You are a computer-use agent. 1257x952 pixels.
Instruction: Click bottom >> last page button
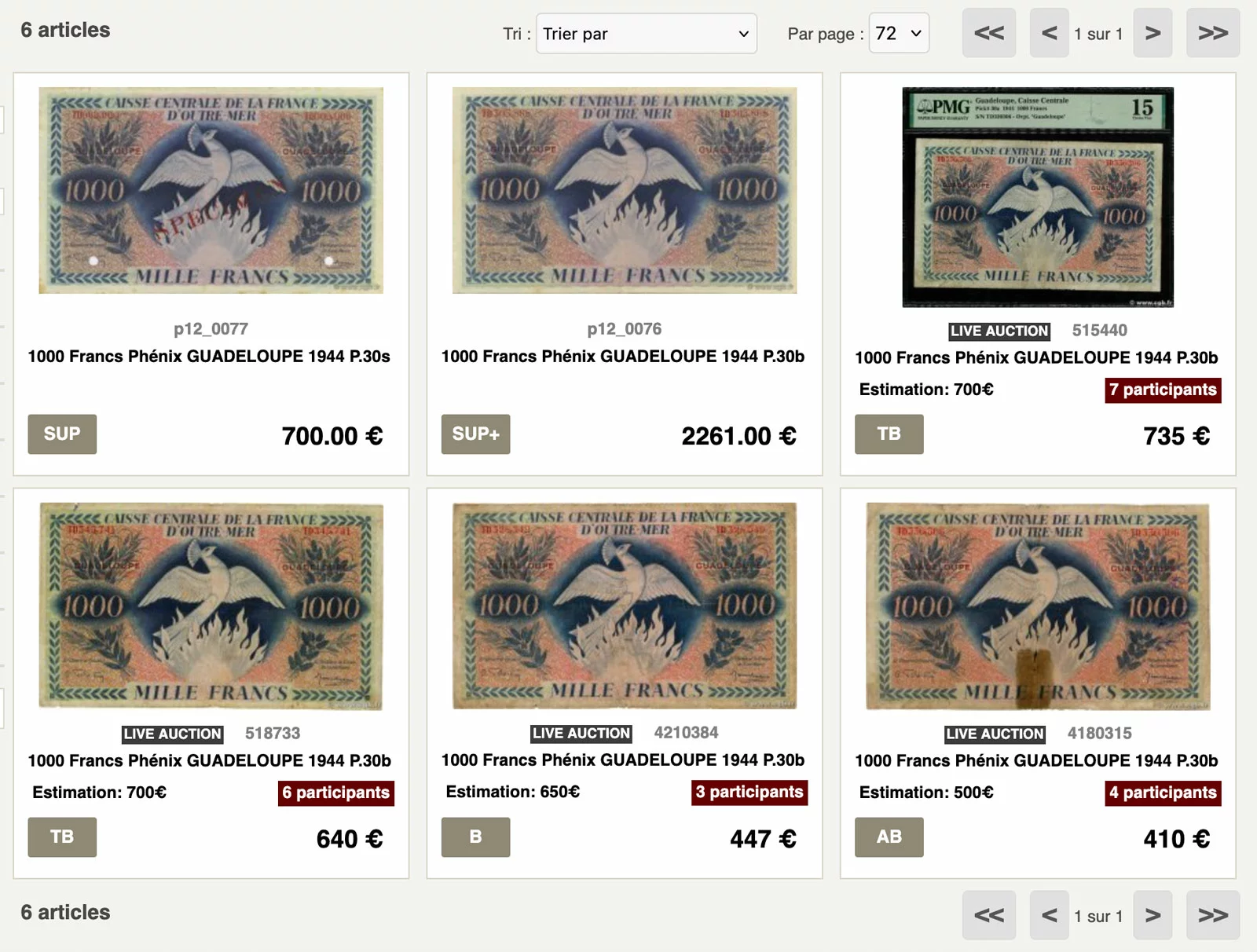pyautogui.click(x=1213, y=915)
